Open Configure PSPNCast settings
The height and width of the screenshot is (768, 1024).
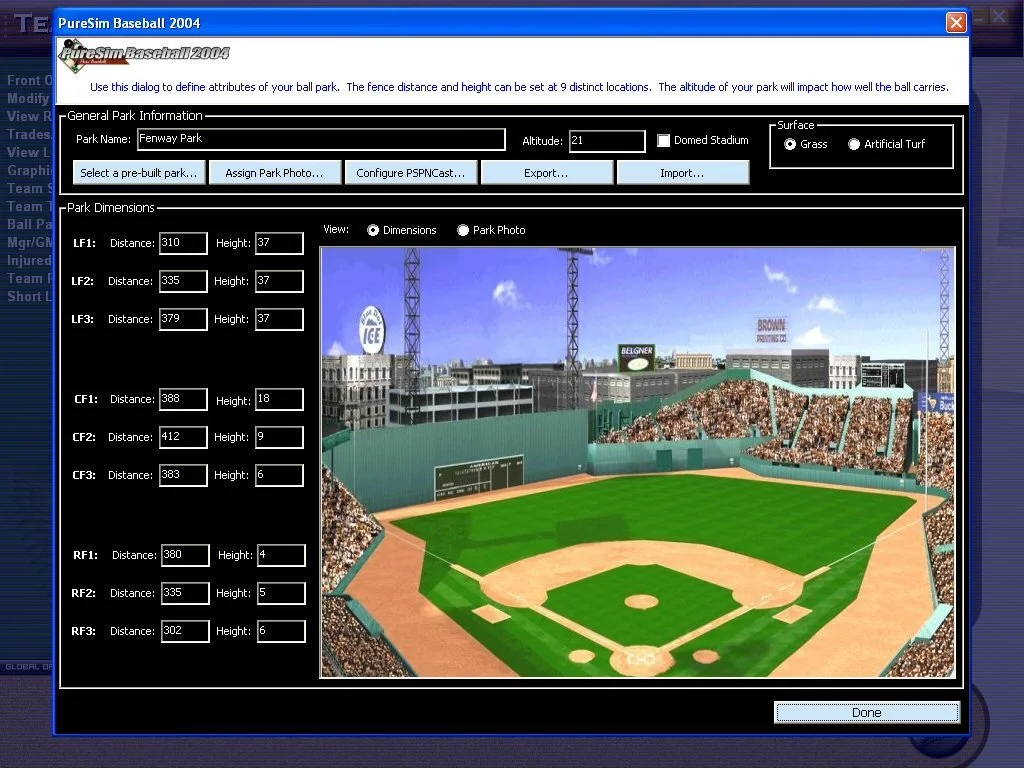pyautogui.click(x=410, y=173)
